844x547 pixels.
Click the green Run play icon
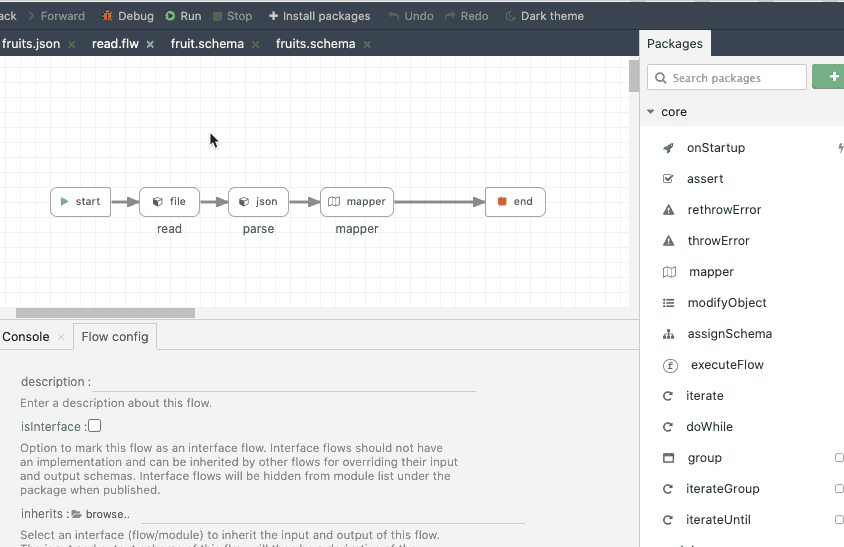click(170, 16)
